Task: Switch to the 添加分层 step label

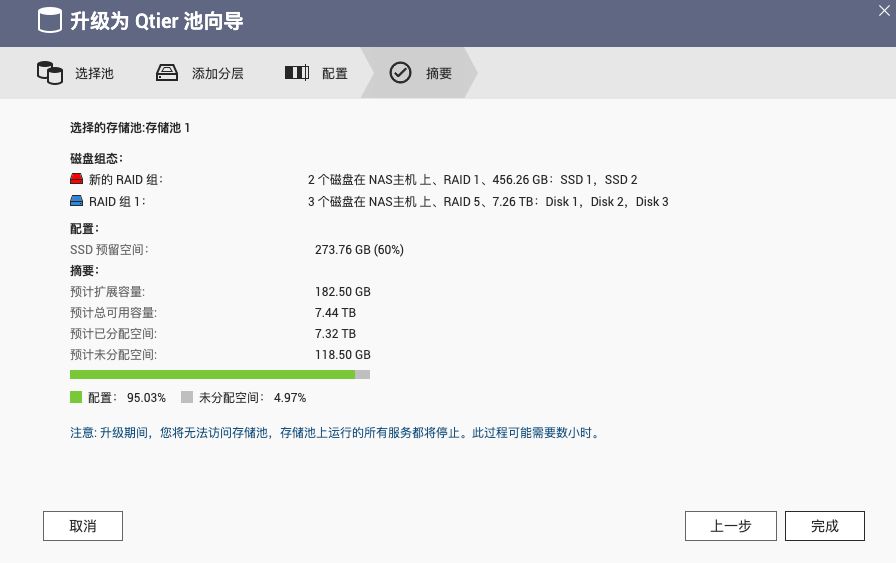Action: point(217,74)
